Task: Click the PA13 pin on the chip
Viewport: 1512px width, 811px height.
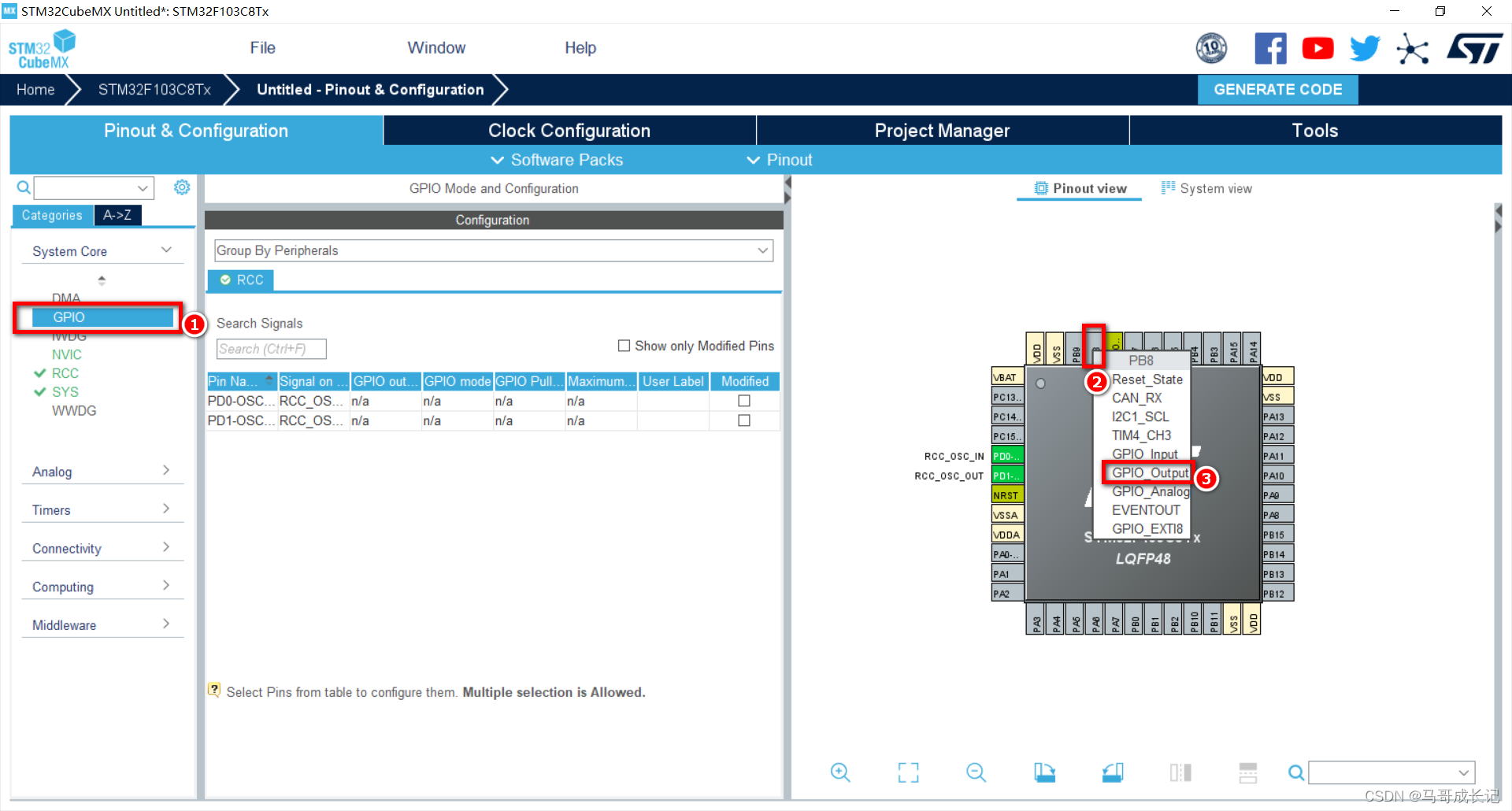Action: [1278, 417]
